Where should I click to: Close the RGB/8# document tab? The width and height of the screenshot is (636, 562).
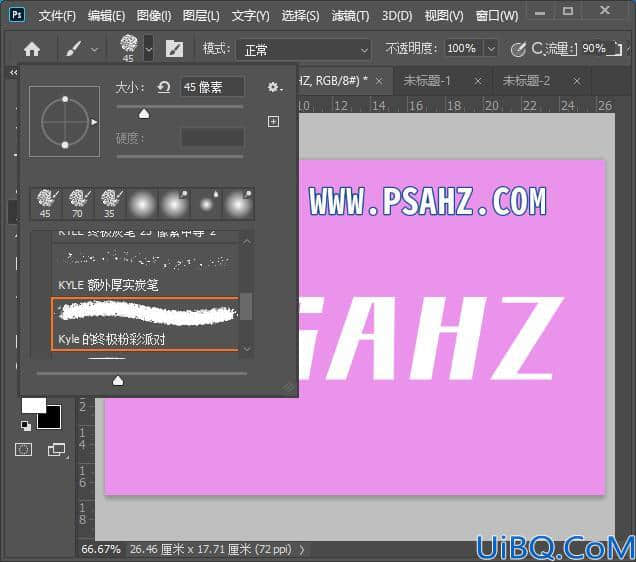tap(379, 81)
